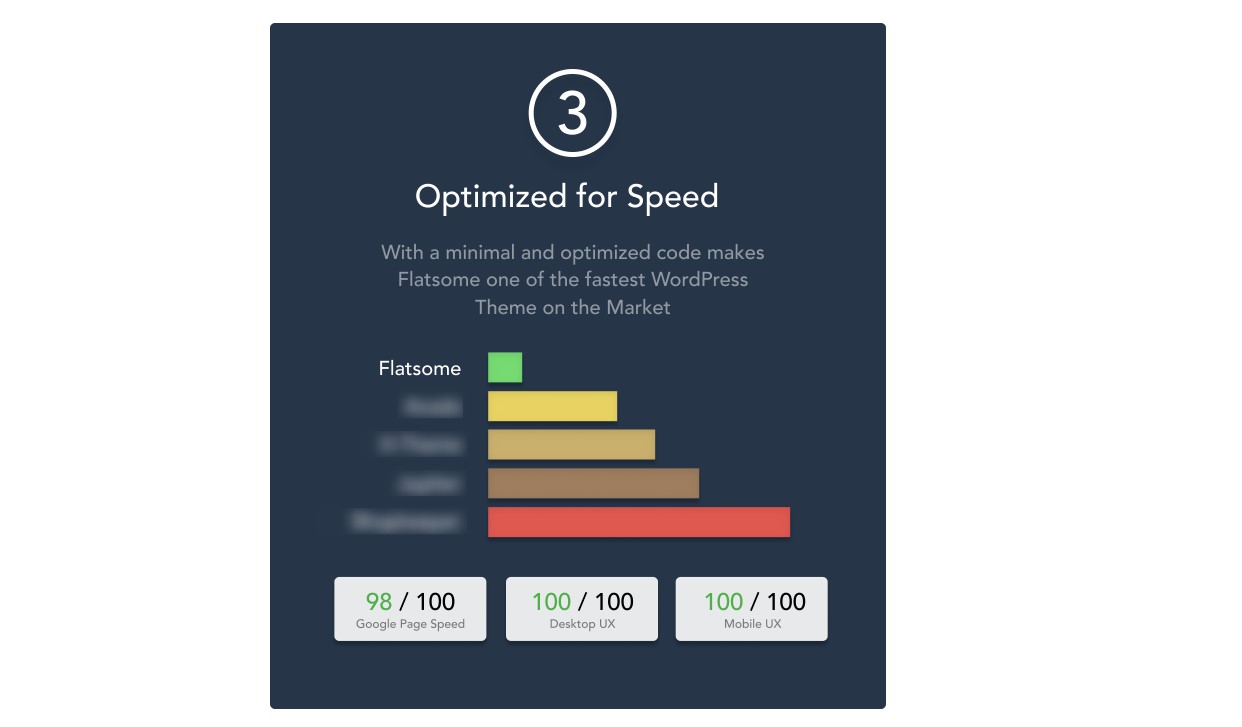Click the Mobile UX caption text
The height and width of the screenshot is (727, 1242).
click(x=752, y=624)
